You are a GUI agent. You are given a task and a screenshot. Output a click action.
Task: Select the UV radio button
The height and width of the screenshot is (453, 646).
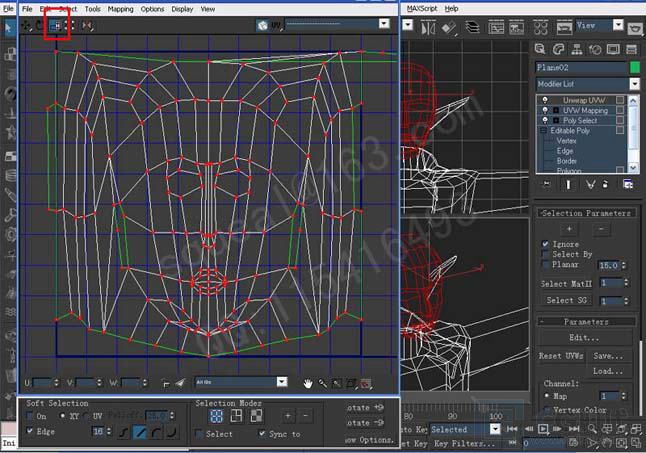coord(87,416)
